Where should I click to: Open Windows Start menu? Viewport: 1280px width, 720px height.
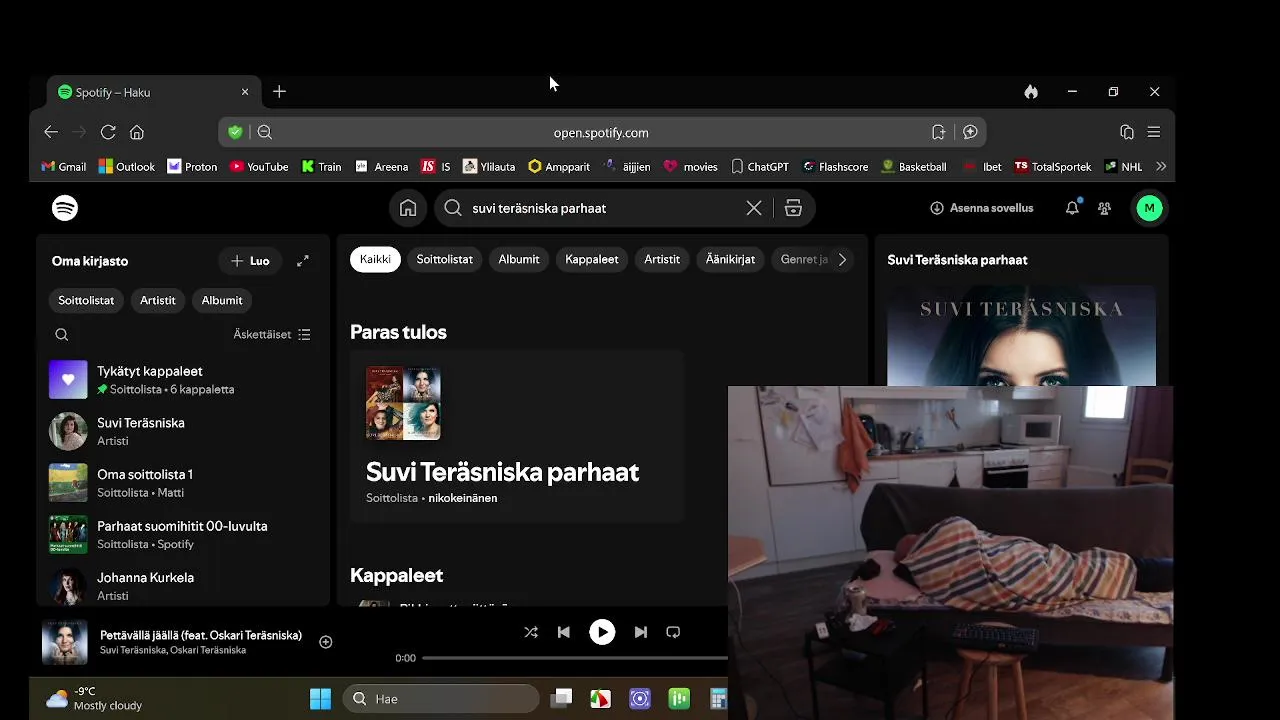tap(320, 699)
